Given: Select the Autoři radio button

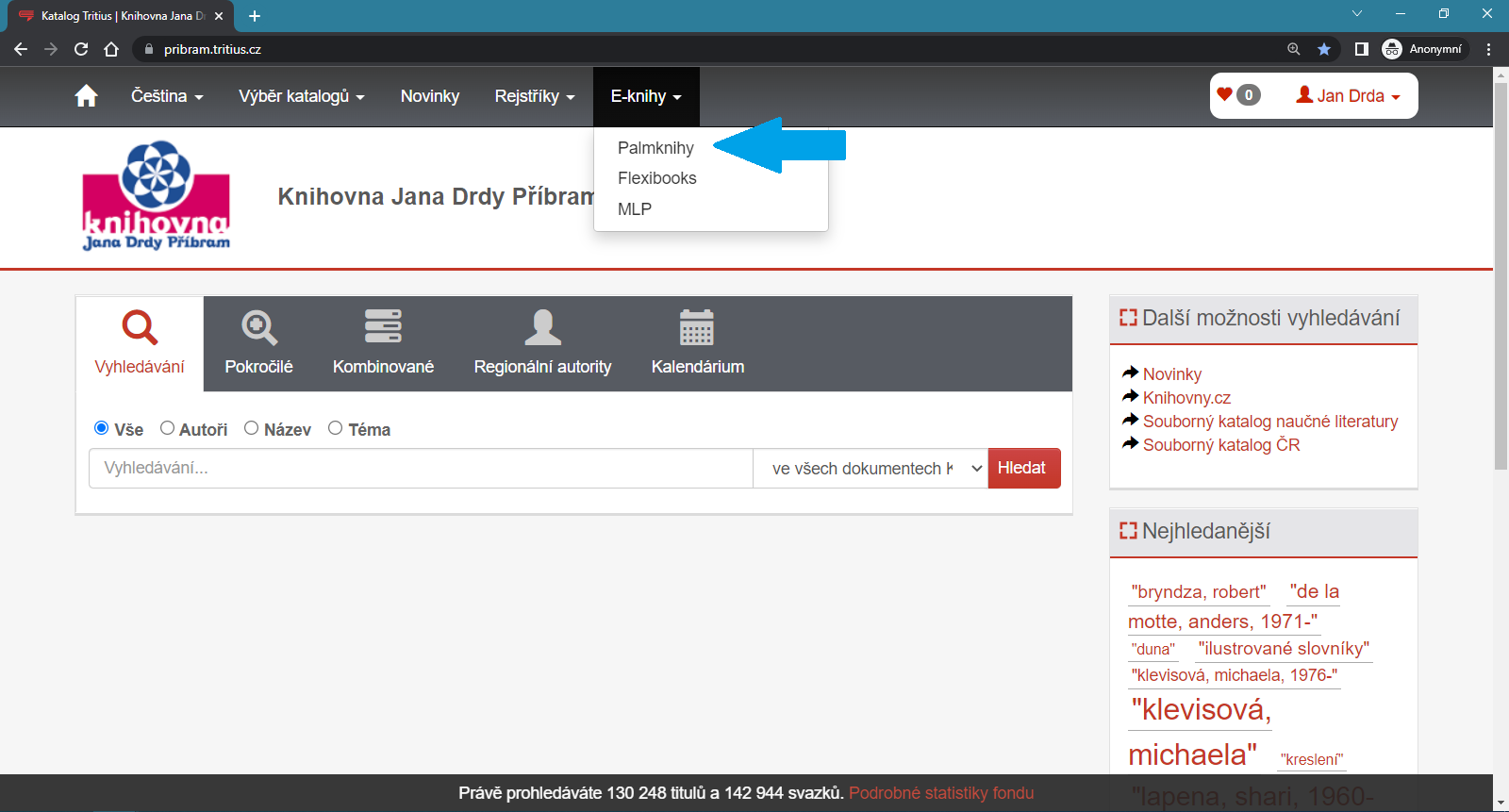Looking at the screenshot, I should click(x=167, y=428).
